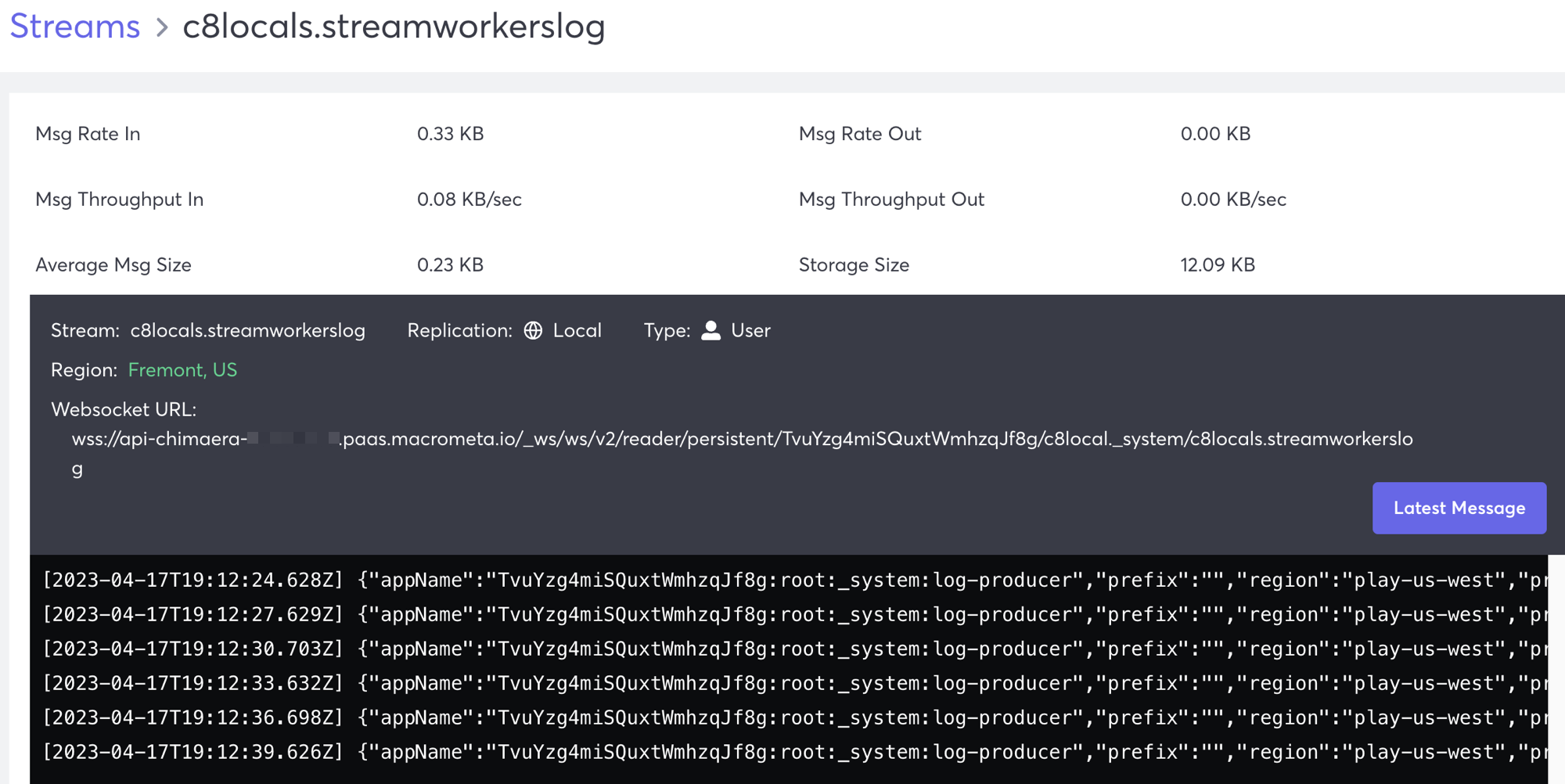This screenshot has width=1565, height=784.
Task: Click the Msg Throughput In statistic
Action: pyautogui.click(x=118, y=200)
